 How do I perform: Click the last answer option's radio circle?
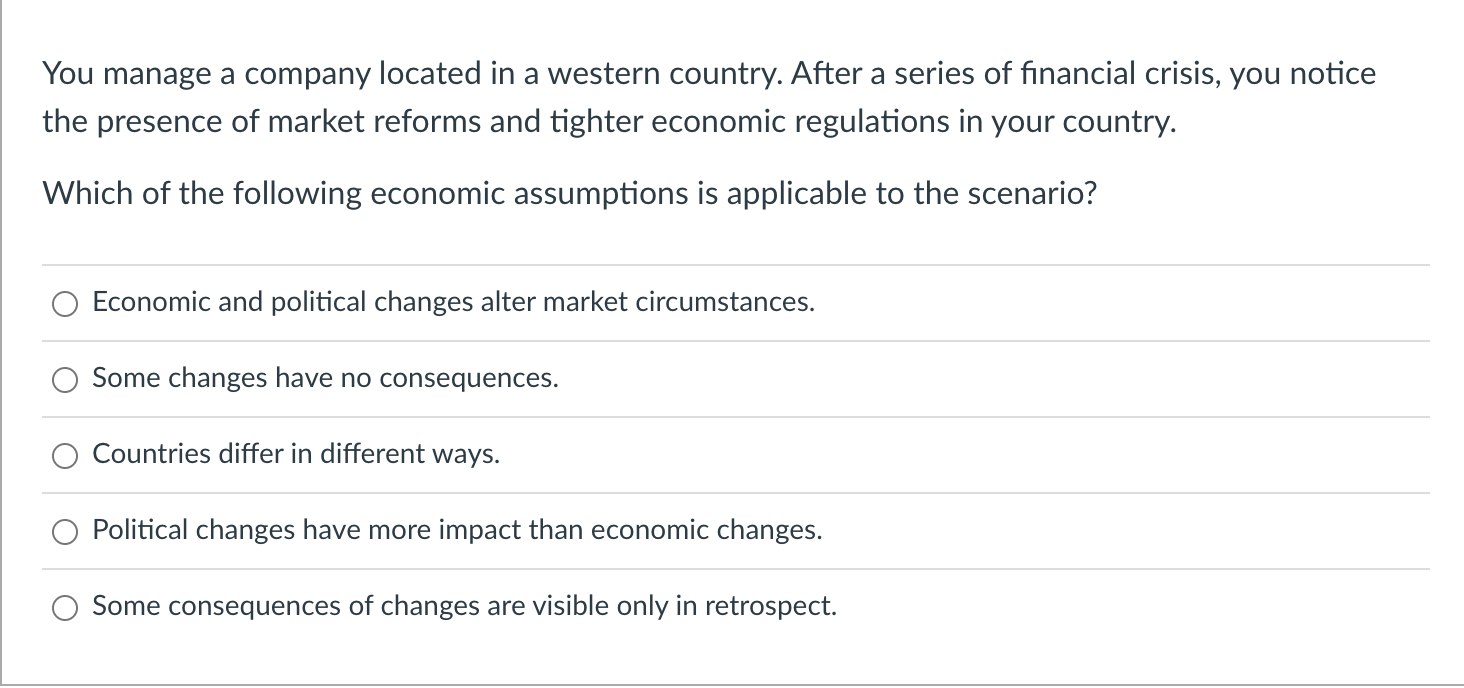click(64, 607)
